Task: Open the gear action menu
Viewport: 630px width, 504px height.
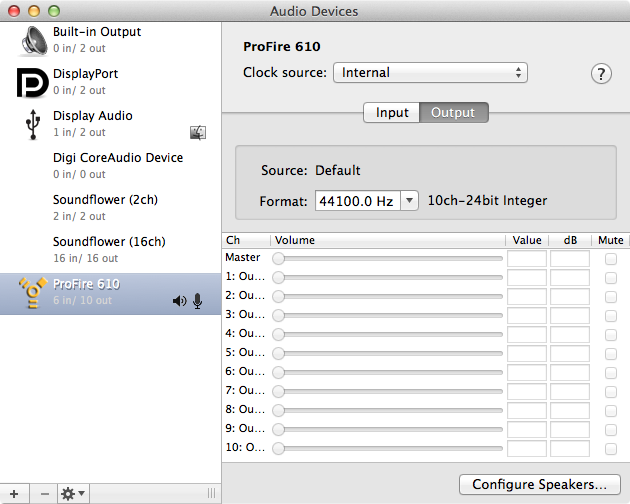Action: (x=73, y=494)
